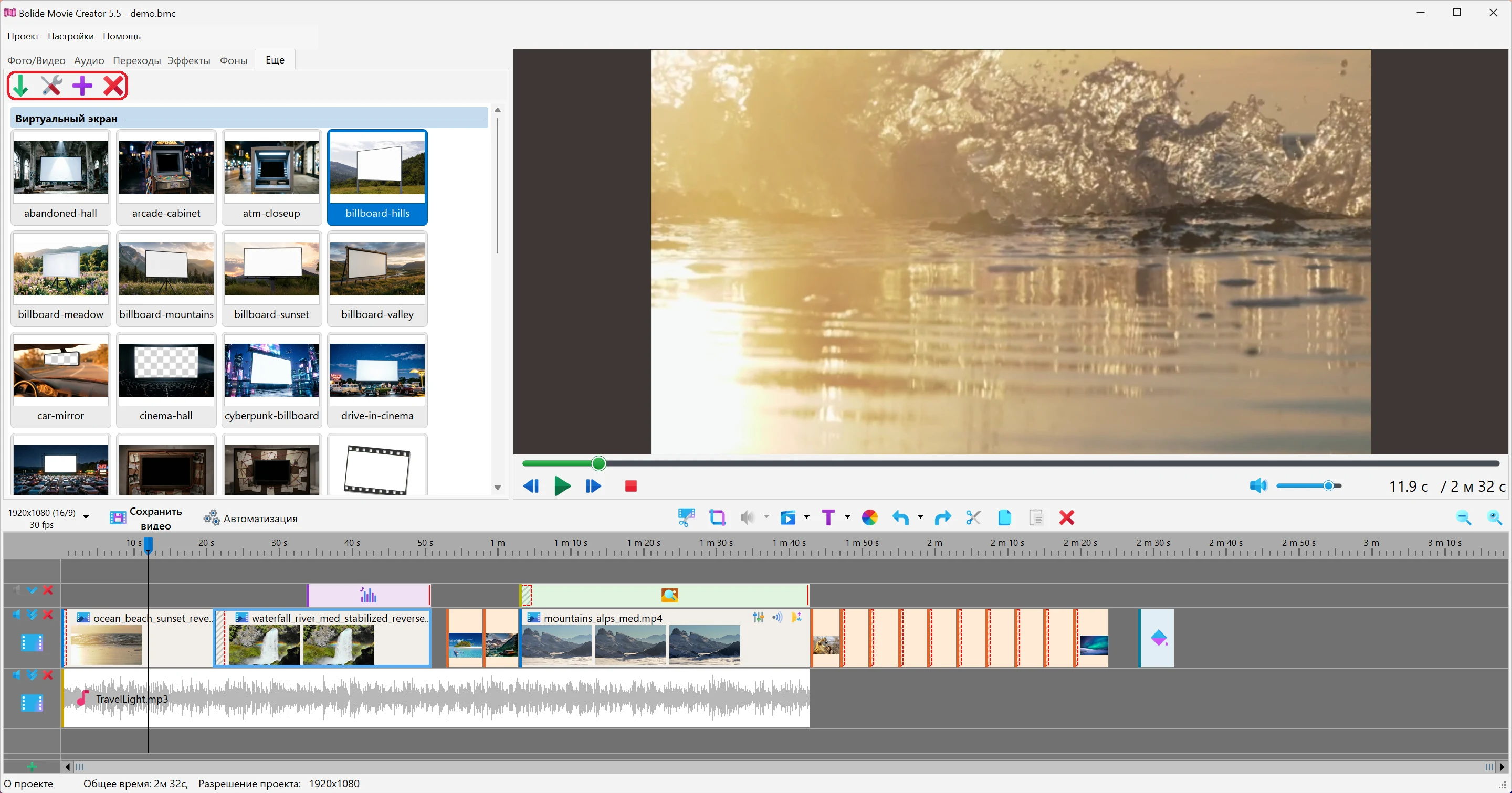This screenshot has width=1512, height=793.
Task: Select the split video scissors-film tool
Action: 686,517
